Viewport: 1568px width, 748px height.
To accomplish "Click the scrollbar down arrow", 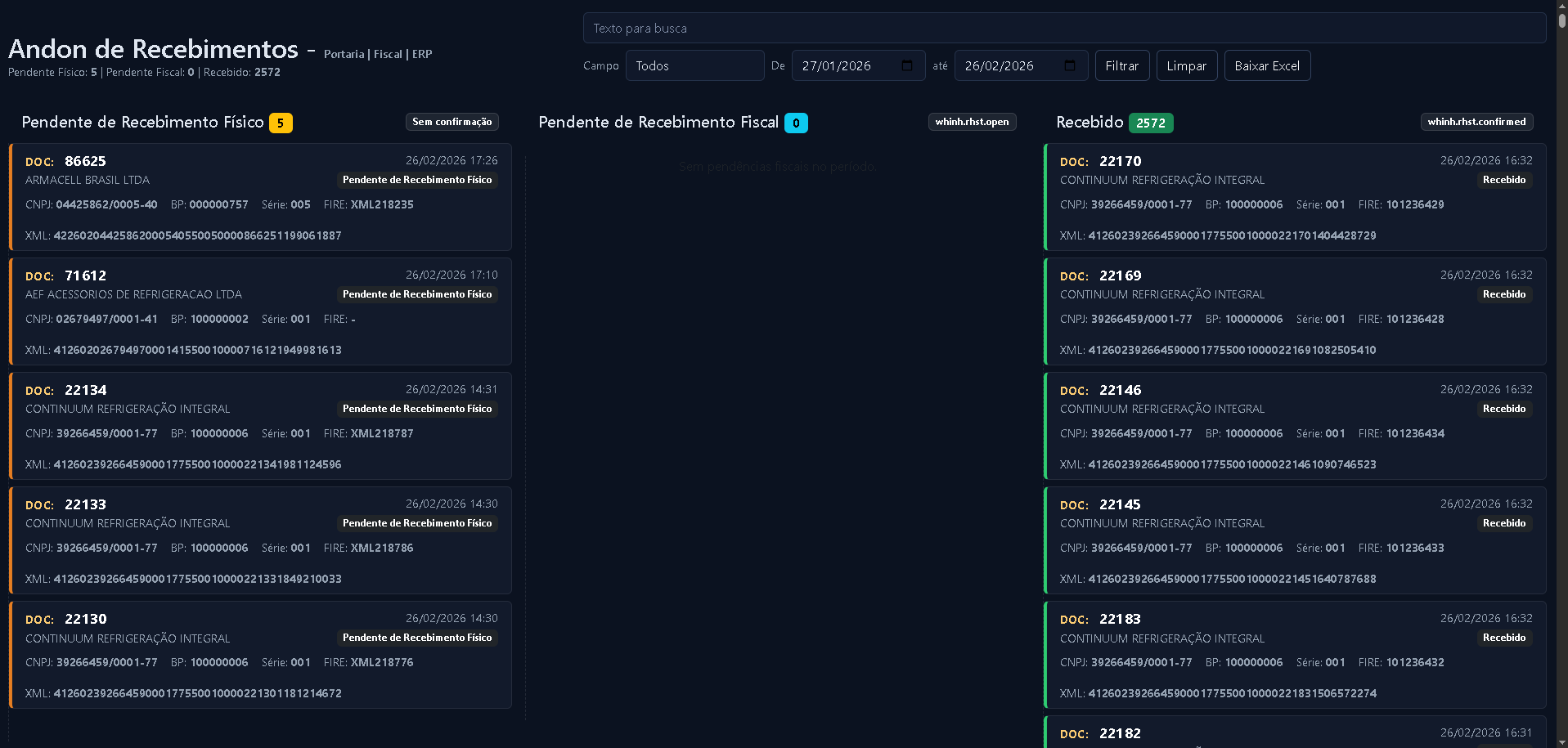I will [x=1561, y=741].
